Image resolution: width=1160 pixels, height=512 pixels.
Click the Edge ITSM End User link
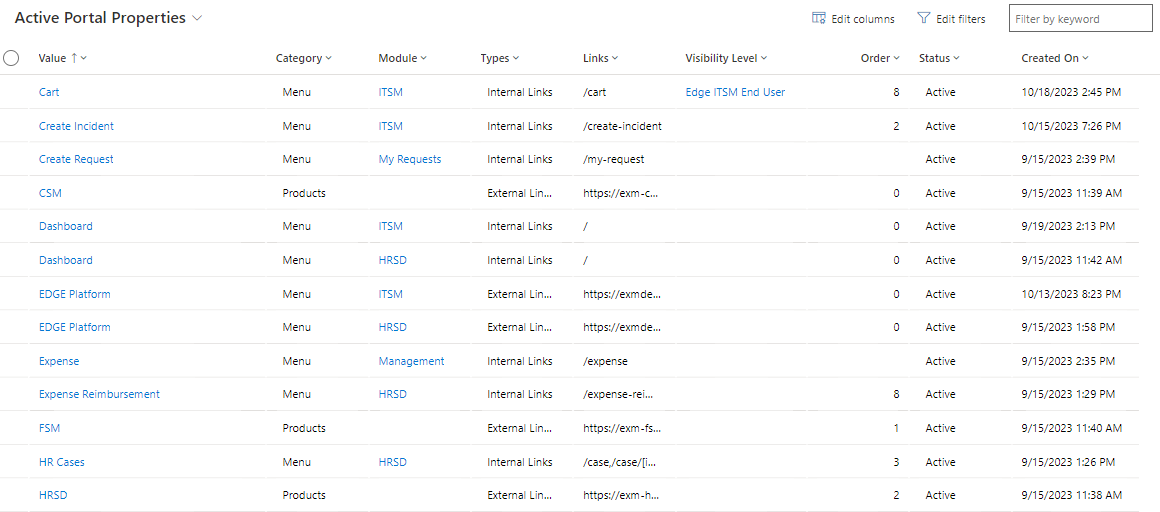[x=735, y=92]
